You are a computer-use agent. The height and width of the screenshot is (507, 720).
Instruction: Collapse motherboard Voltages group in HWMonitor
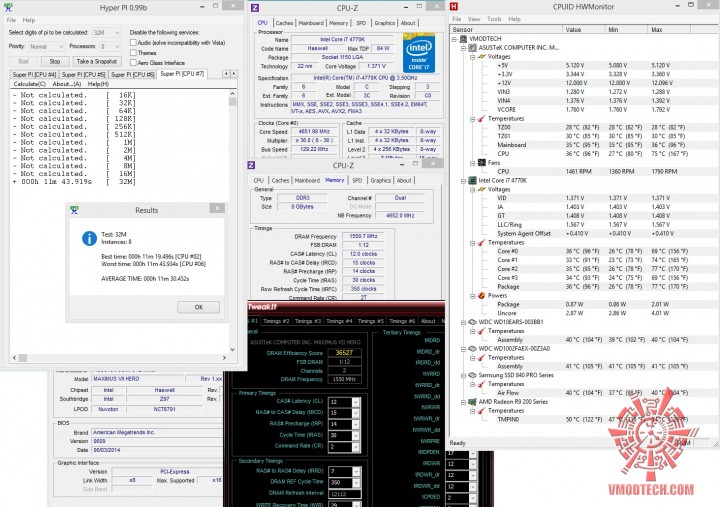472,57
